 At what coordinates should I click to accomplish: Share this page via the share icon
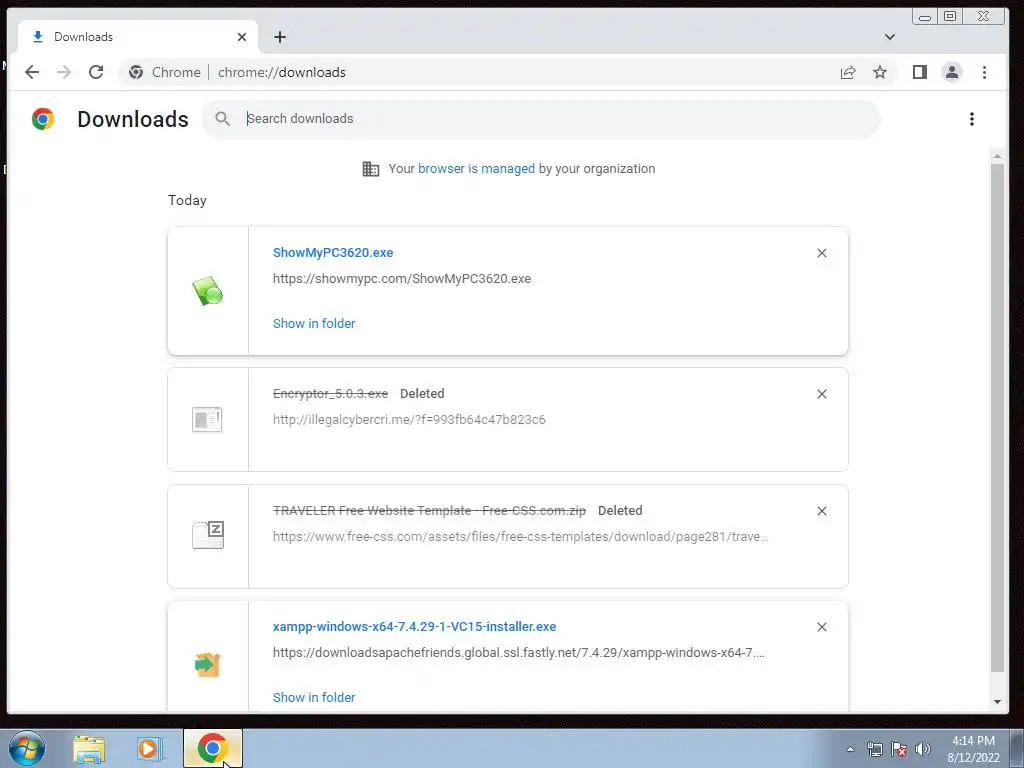pos(848,72)
